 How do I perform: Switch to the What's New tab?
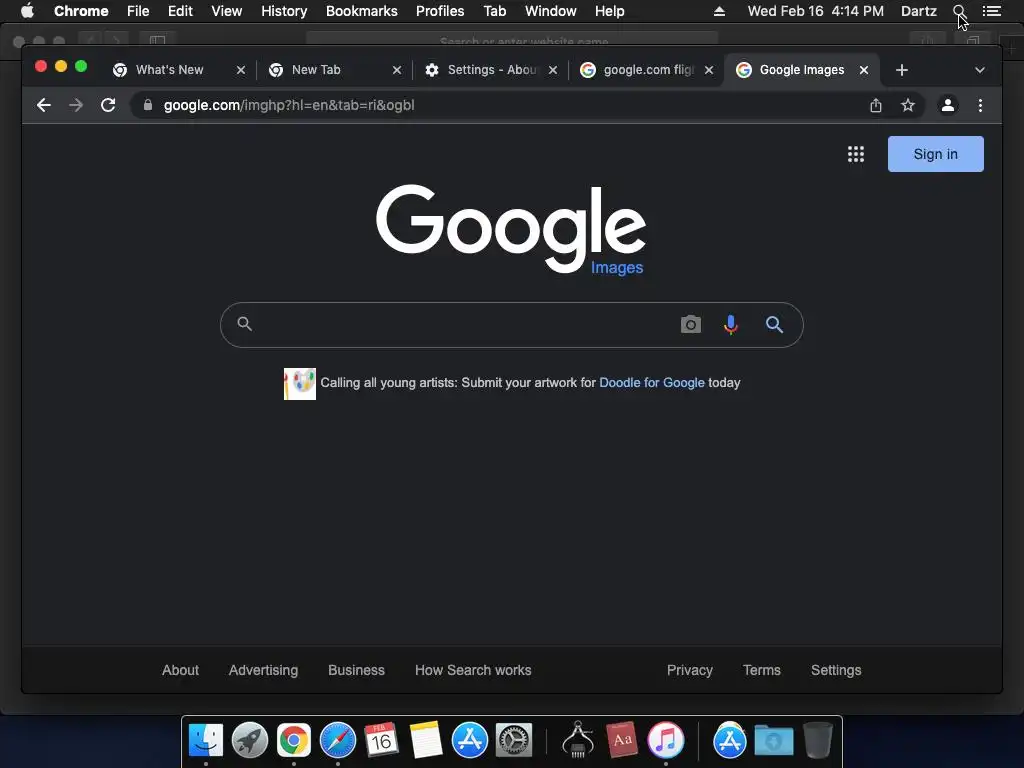tap(170, 70)
